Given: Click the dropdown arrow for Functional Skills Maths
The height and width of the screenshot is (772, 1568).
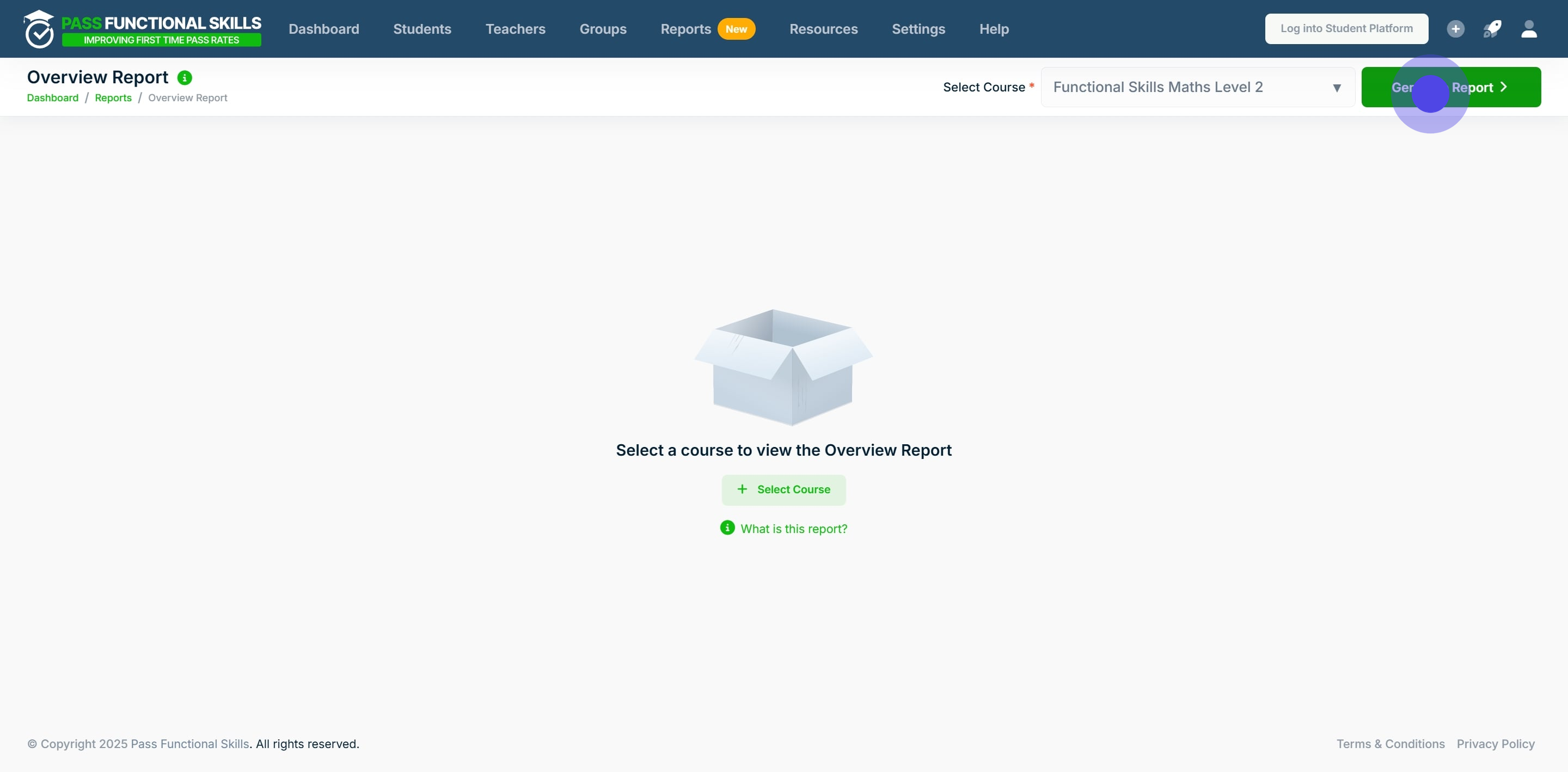Looking at the screenshot, I should point(1337,88).
